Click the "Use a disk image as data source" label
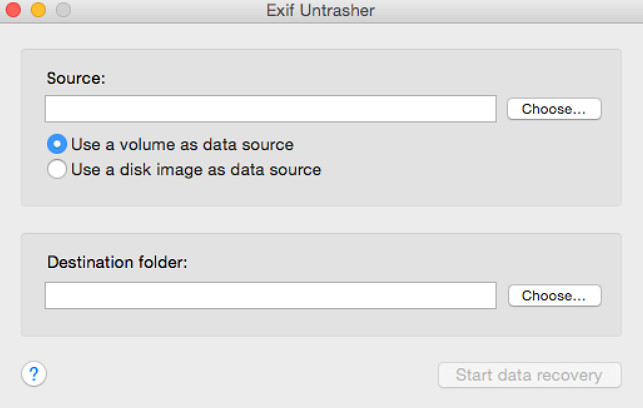643x408 pixels. click(196, 169)
